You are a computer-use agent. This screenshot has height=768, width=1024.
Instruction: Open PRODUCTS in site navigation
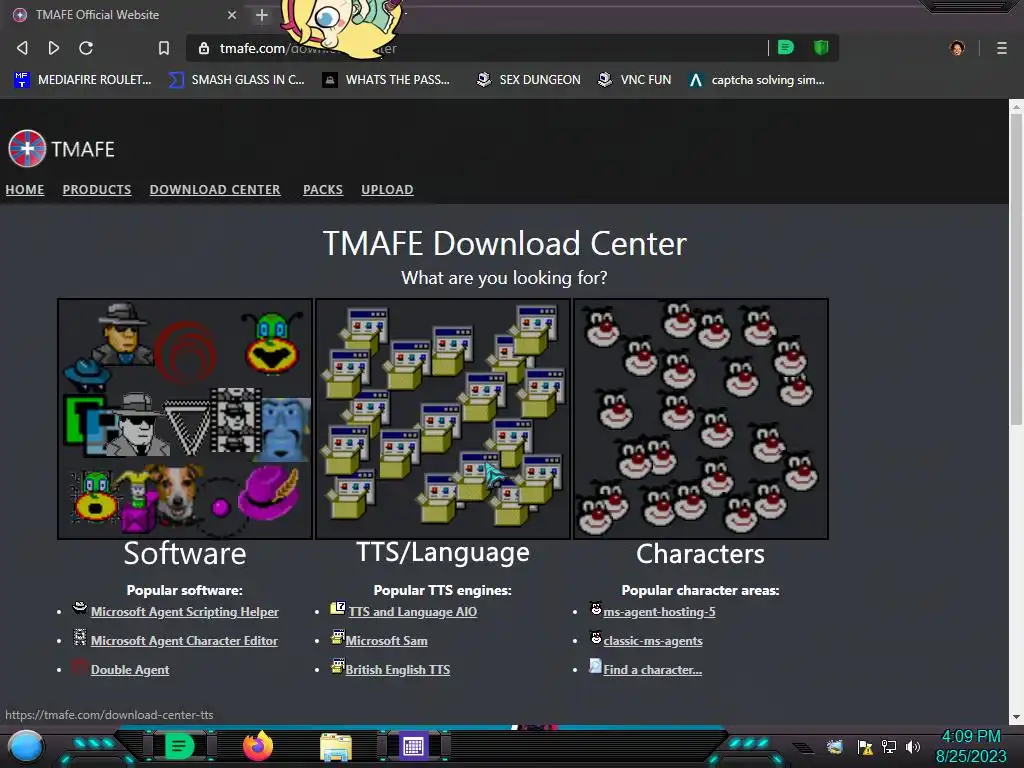point(97,189)
